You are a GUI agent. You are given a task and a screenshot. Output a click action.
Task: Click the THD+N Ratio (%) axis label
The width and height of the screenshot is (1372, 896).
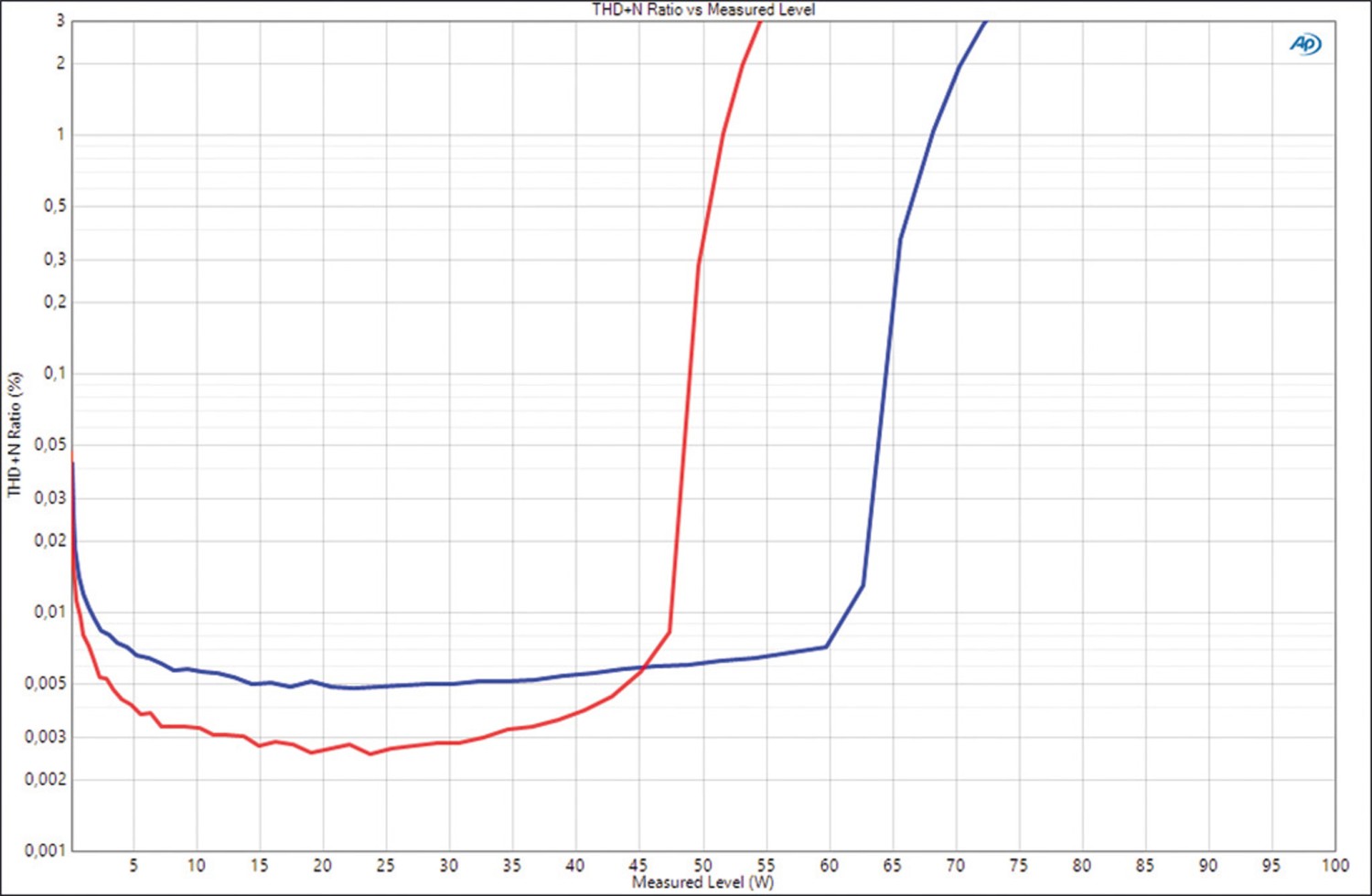tap(14, 430)
